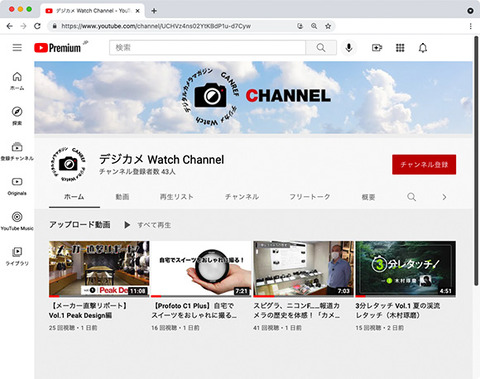Open the YouTube hamburger guide menu
Viewport: 480px width, 379px height.
click(x=17, y=48)
